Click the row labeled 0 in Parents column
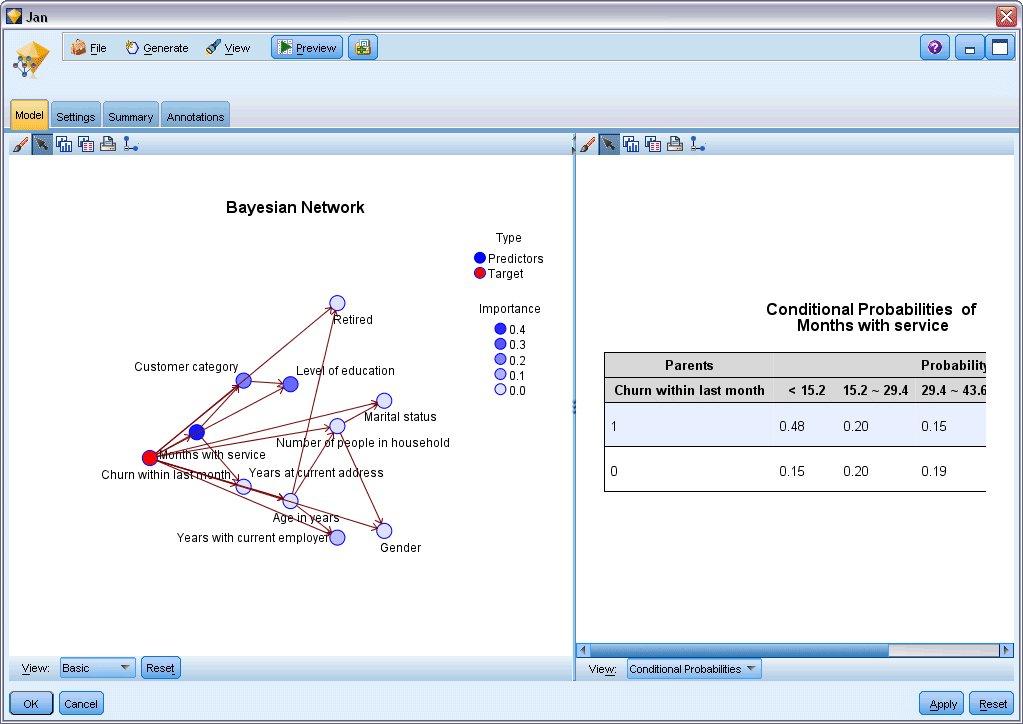 coord(614,471)
